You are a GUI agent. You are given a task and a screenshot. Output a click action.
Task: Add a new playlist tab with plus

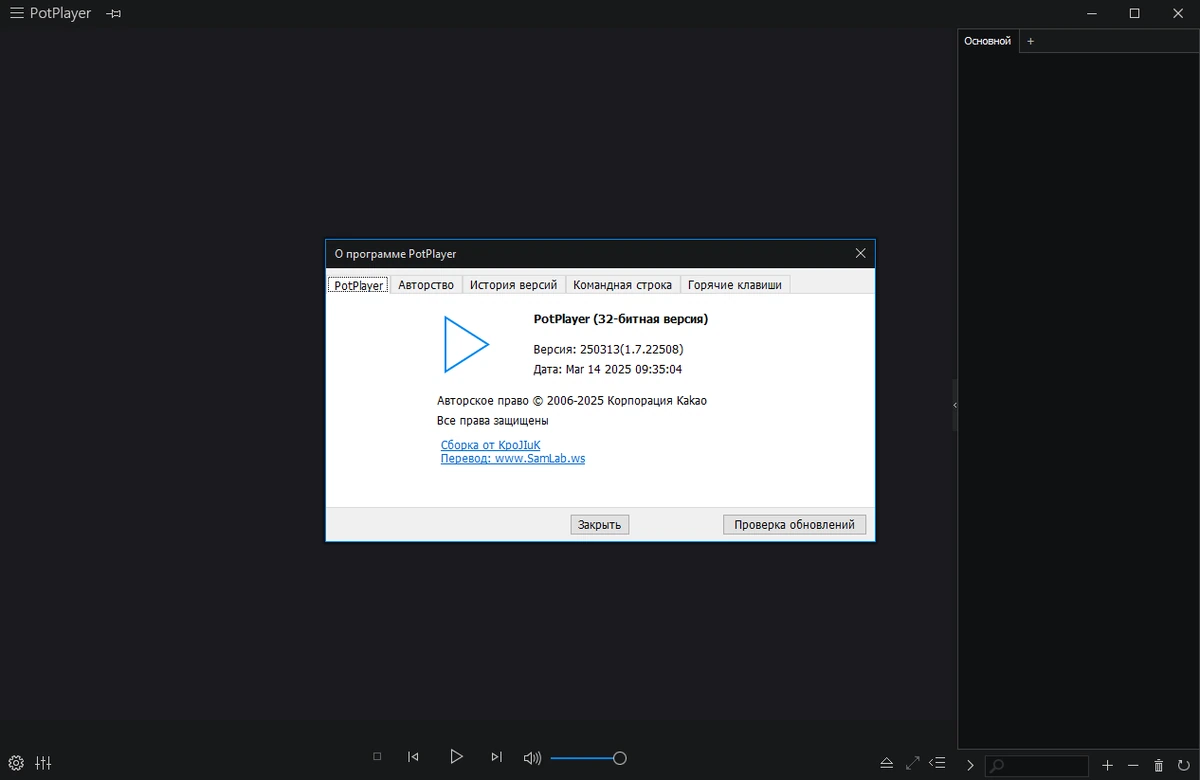pos(1031,41)
